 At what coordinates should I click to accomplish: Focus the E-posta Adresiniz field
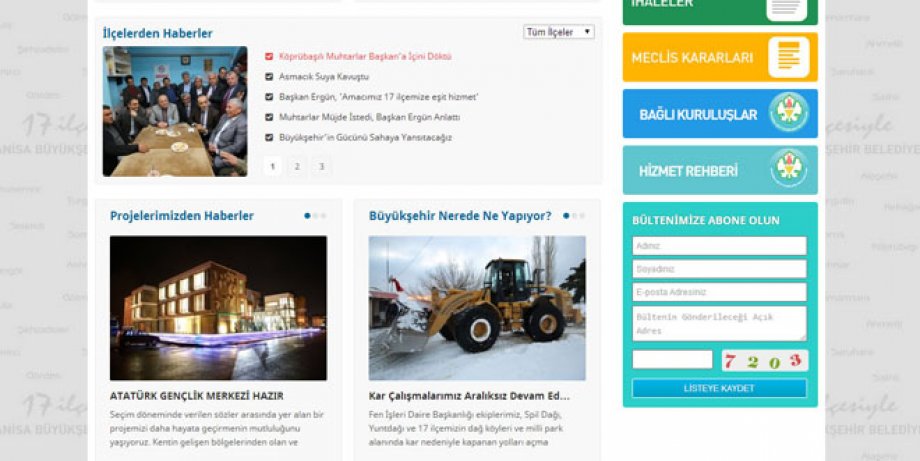pos(719,292)
